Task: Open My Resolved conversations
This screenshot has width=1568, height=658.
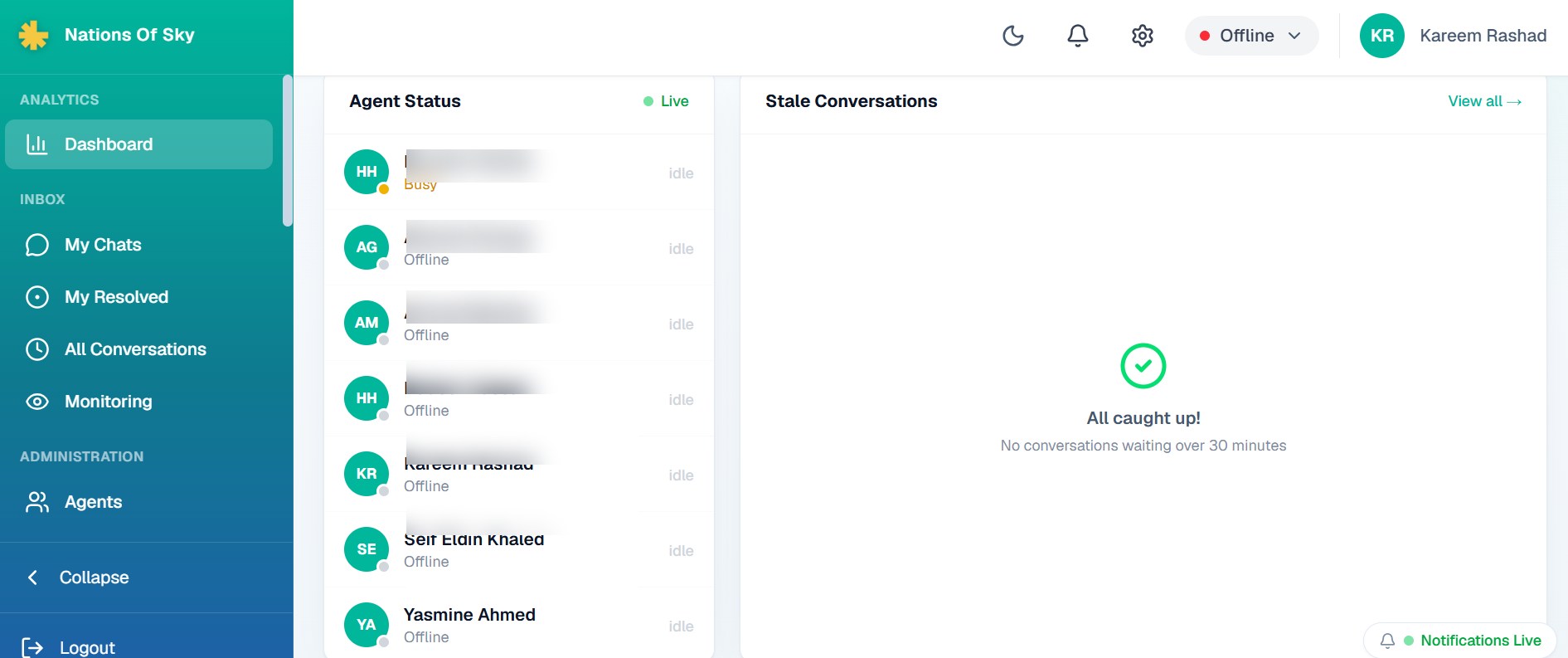Action: pos(138,297)
